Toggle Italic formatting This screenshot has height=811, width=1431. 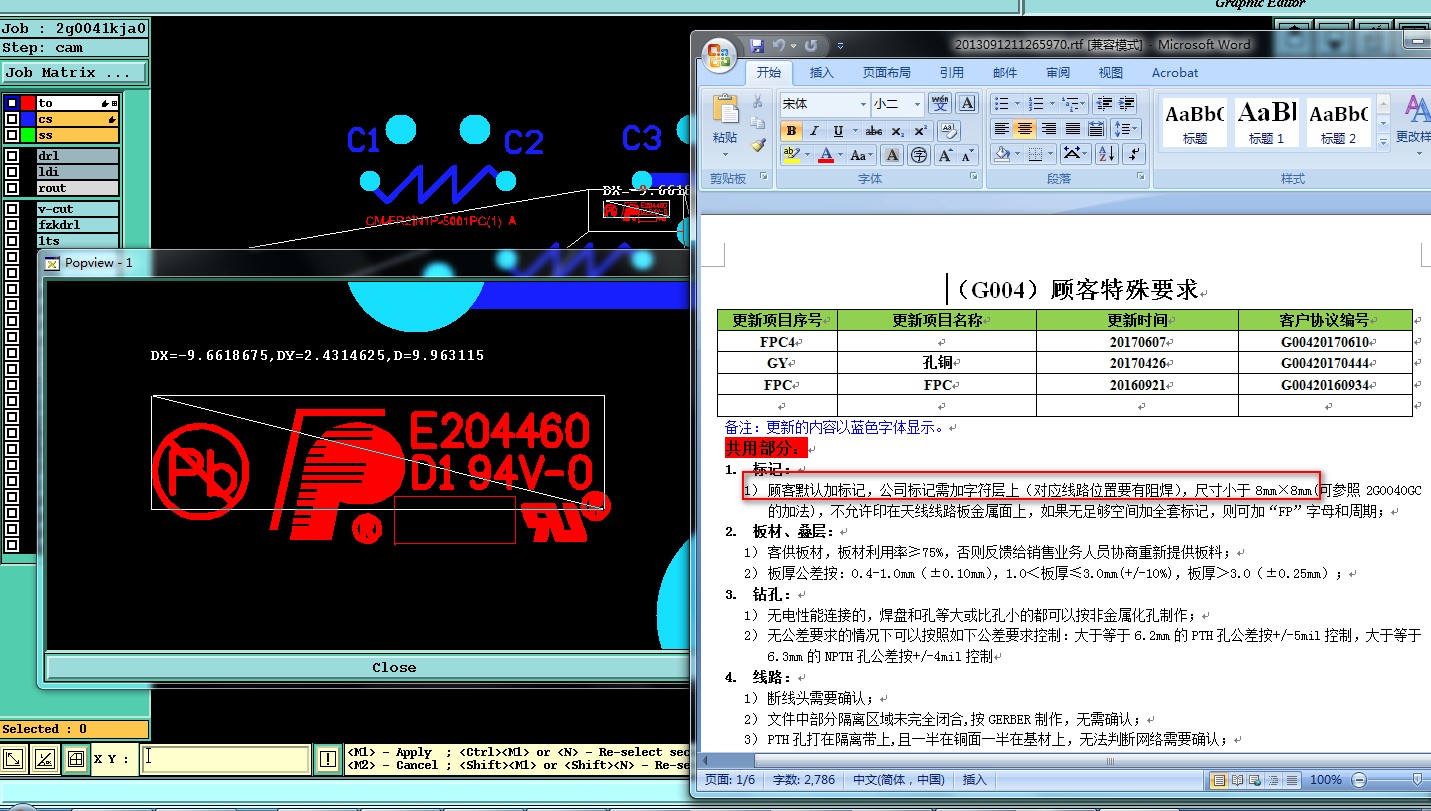[x=814, y=131]
